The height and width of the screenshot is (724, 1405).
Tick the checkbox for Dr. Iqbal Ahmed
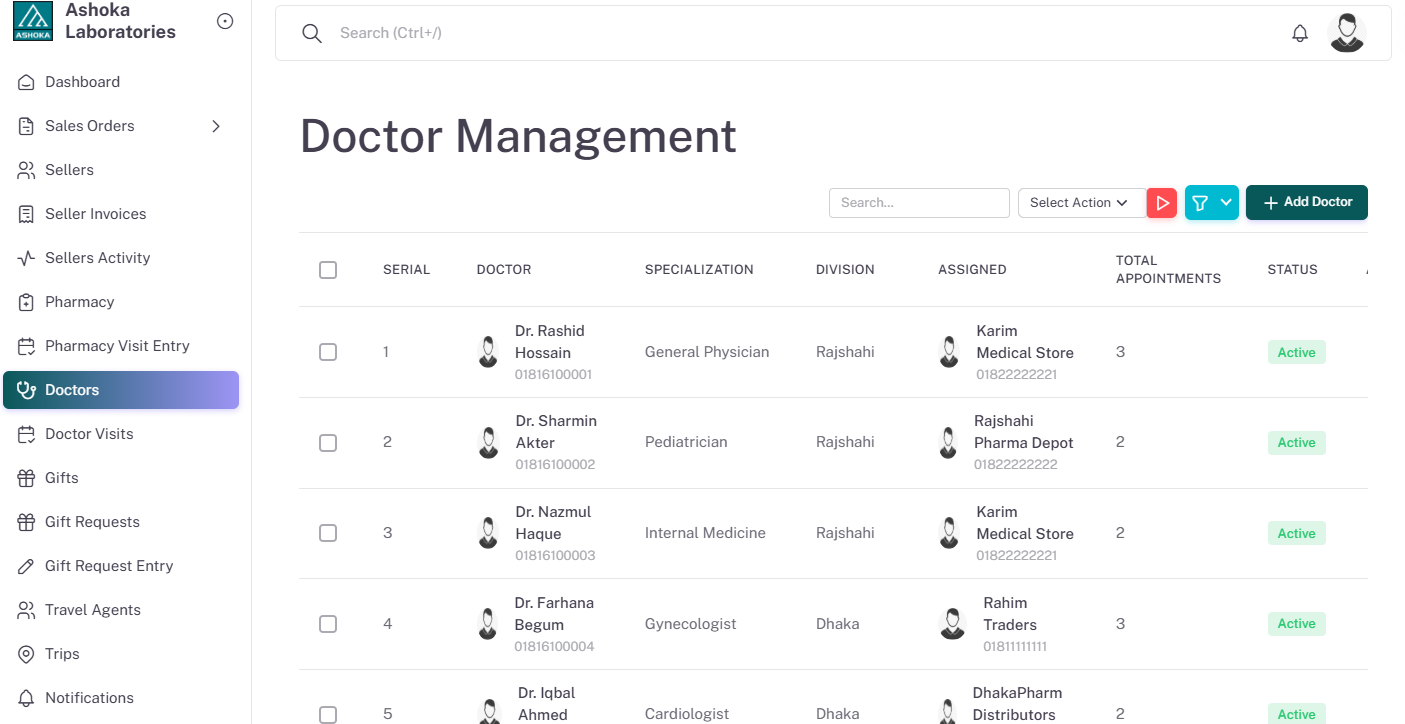pyautogui.click(x=328, y=715)
